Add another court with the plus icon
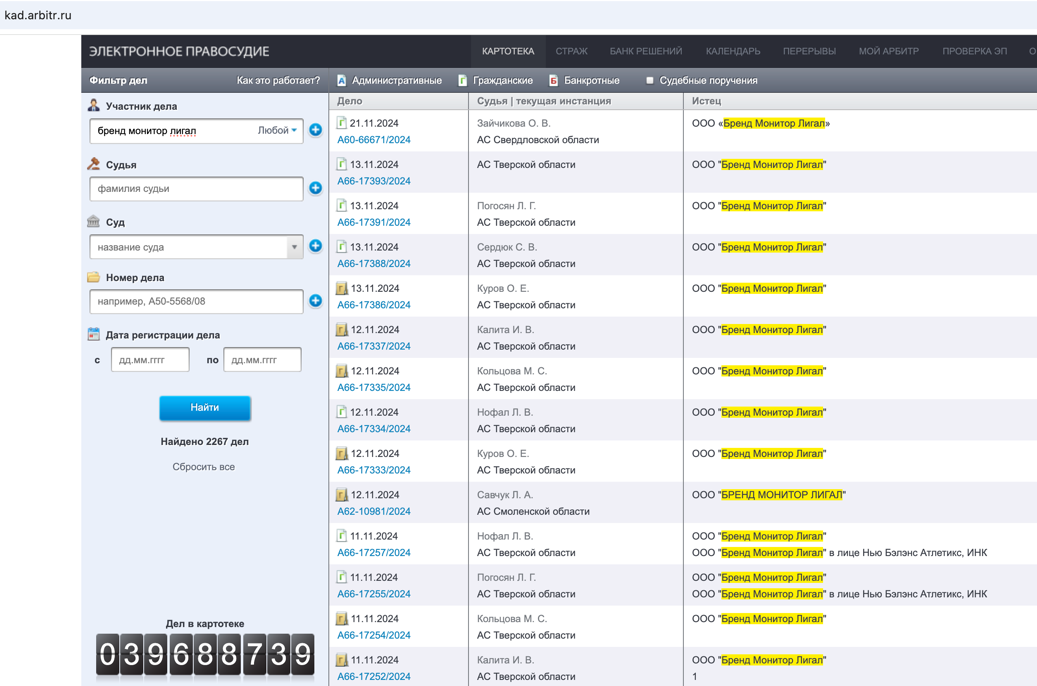 [315, 246]
